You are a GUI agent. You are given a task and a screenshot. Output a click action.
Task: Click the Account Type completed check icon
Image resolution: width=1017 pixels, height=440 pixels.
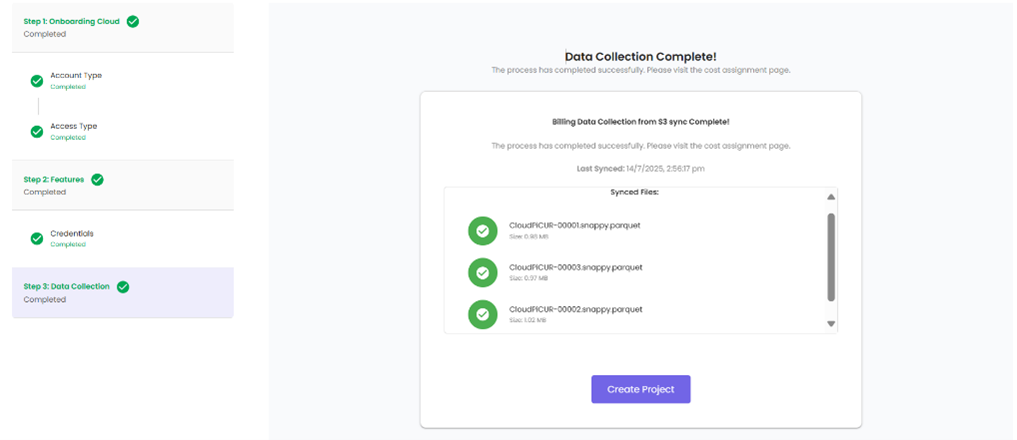click(37, 80)
